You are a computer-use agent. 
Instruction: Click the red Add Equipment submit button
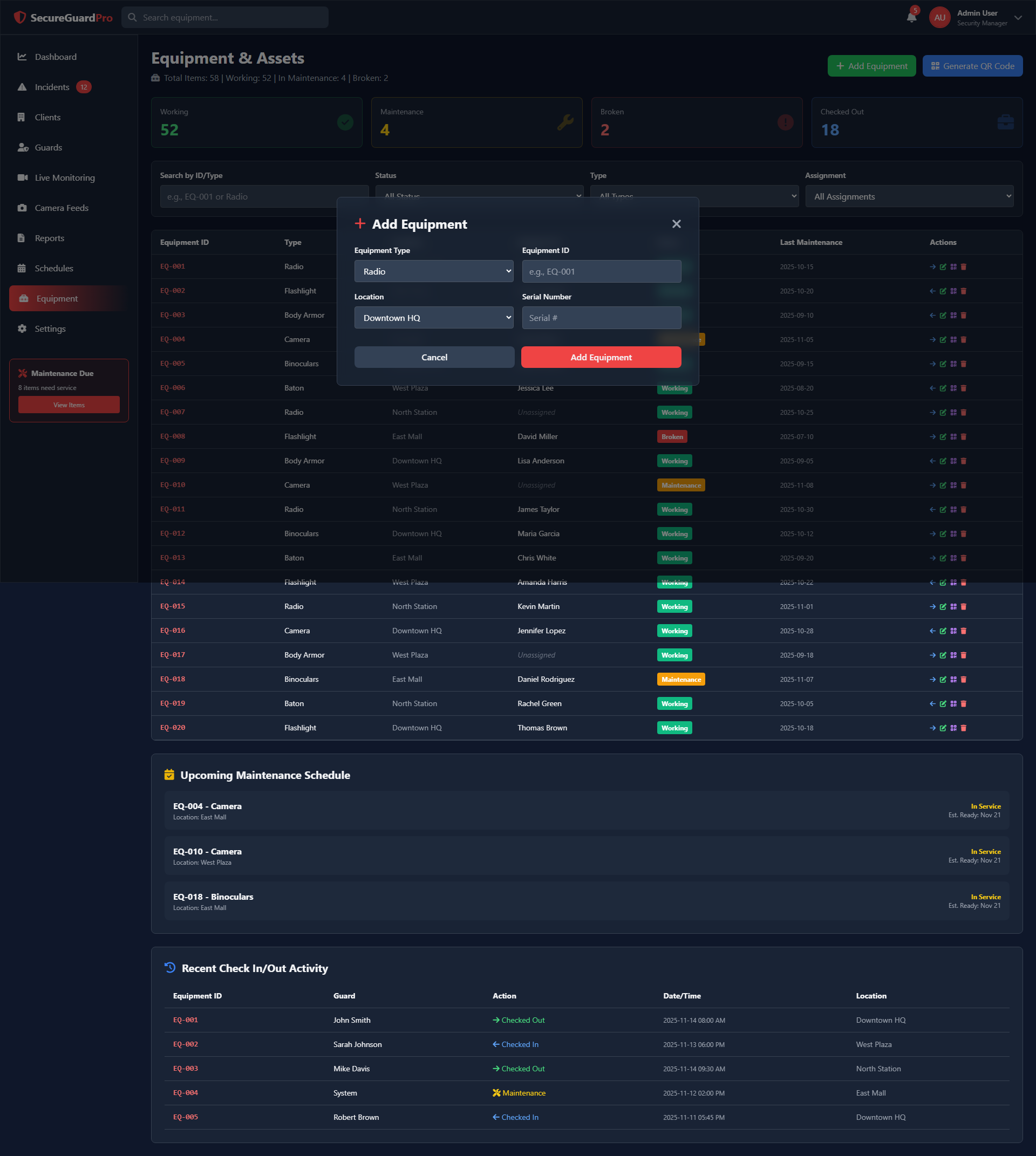pos(601,358)
